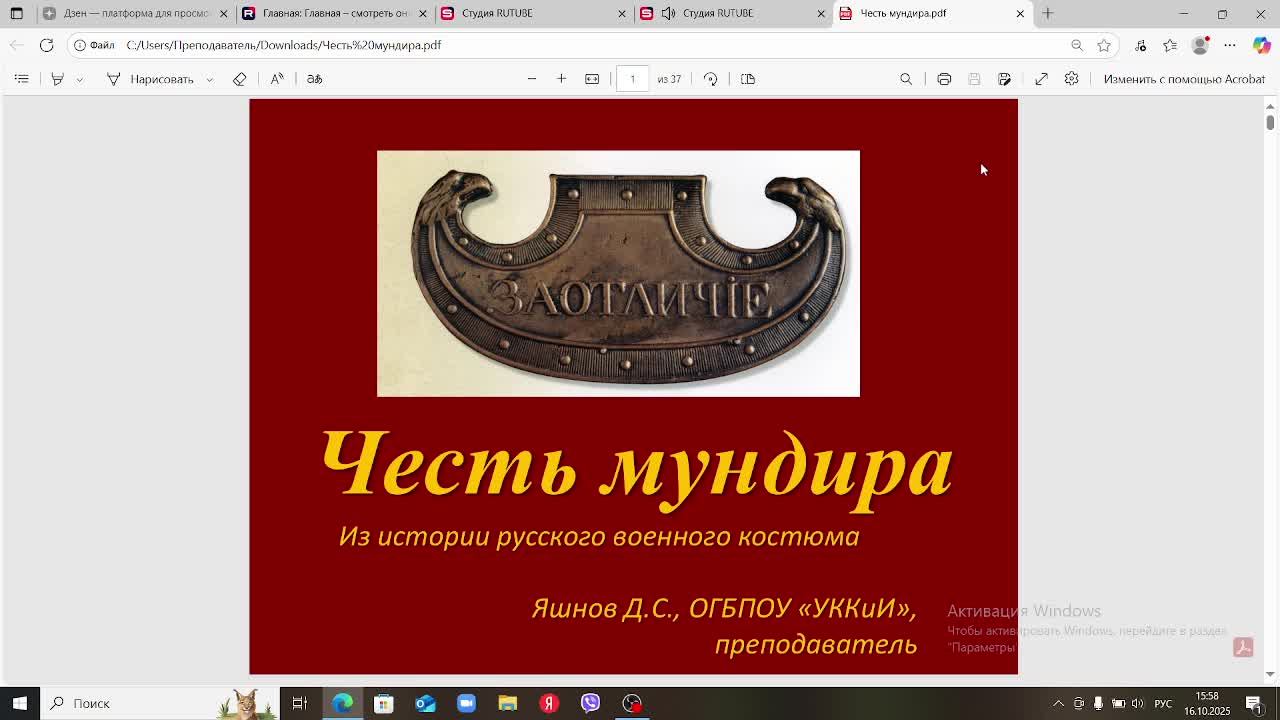Open Task View on taskbar
The width and height of the screenshot is (1280, 720).
[x=299, y=703]
